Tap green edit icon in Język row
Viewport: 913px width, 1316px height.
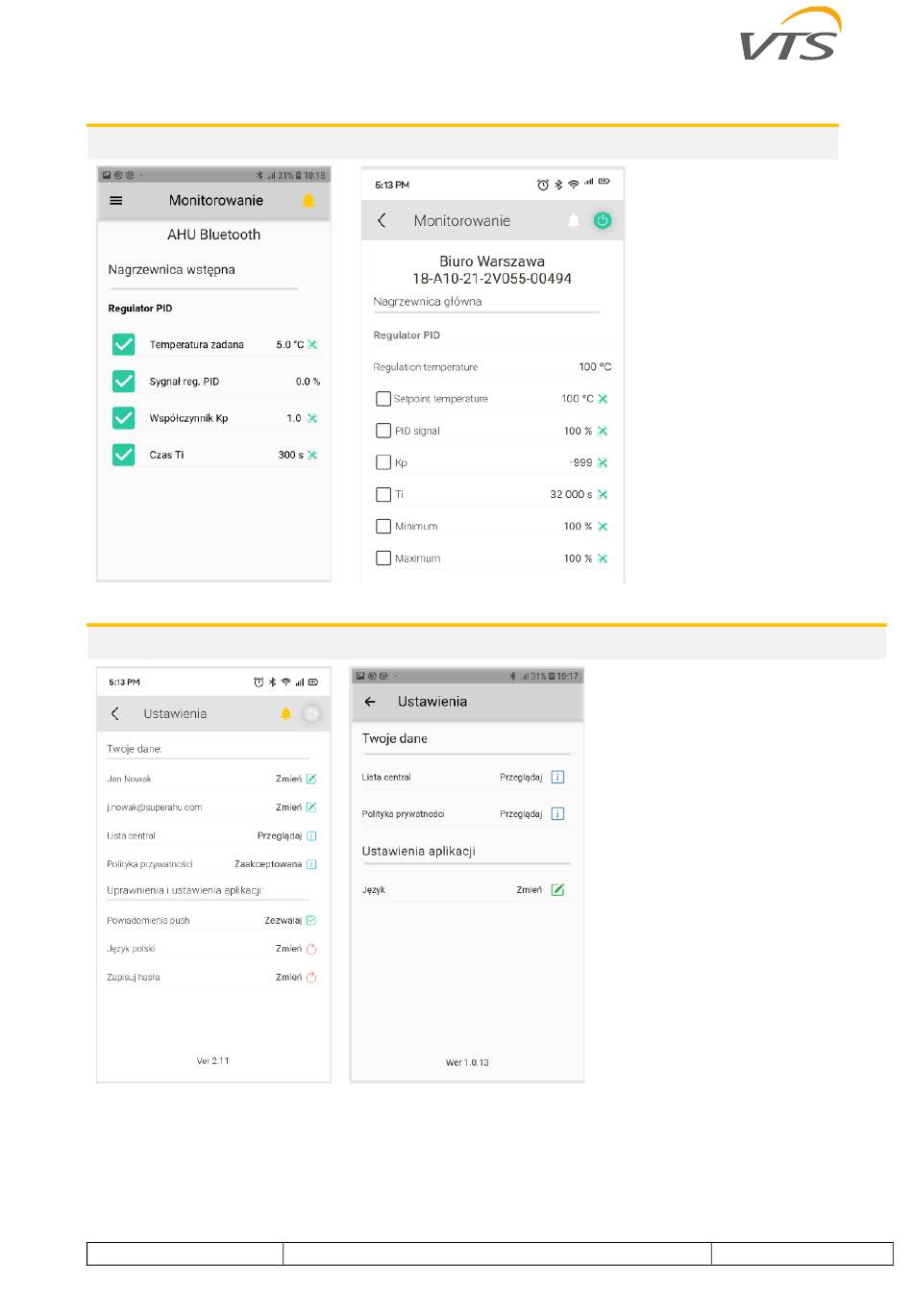click(x=557, y=890)
